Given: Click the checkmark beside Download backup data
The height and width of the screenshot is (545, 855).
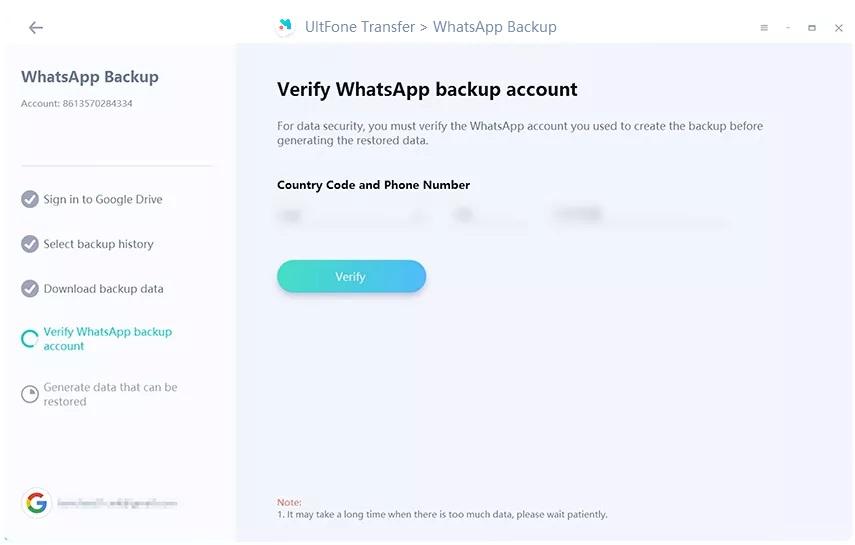Looking at the screenshot, I should (30, 289).
